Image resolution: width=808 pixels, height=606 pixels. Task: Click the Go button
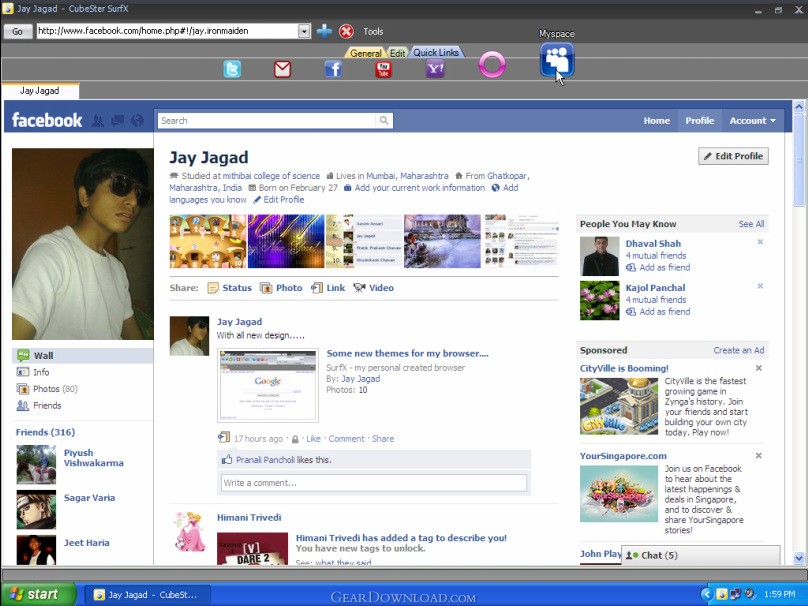18,31
